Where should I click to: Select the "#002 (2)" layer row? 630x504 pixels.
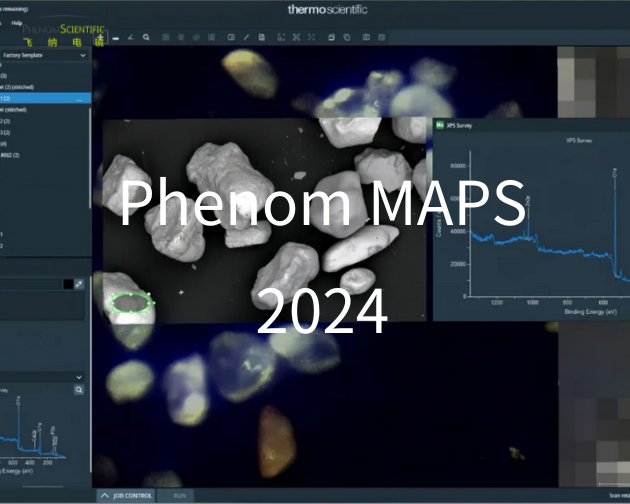44,155
